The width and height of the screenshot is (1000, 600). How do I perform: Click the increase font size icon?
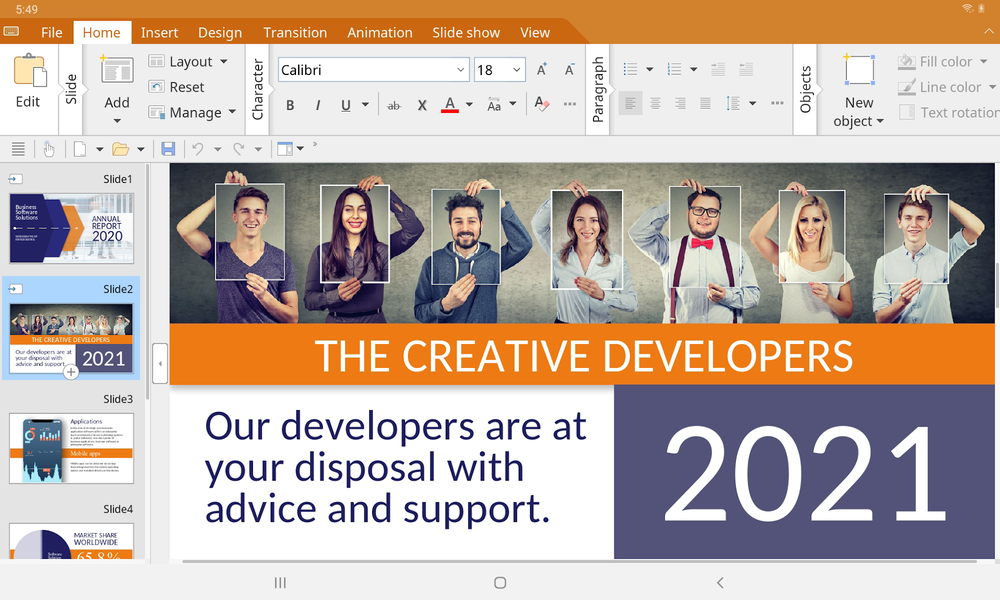542,70
